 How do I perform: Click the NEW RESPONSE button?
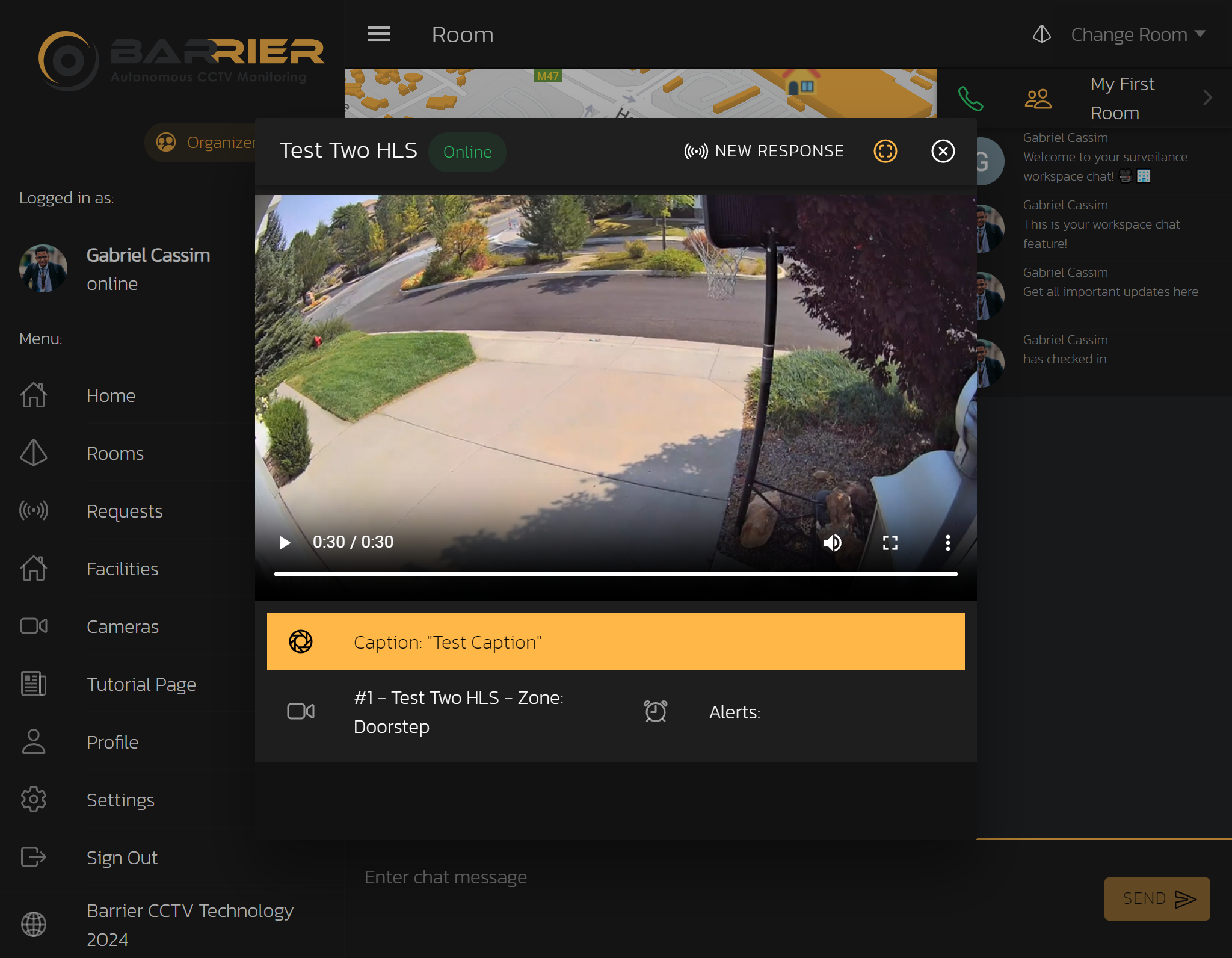tap(764, 151)
